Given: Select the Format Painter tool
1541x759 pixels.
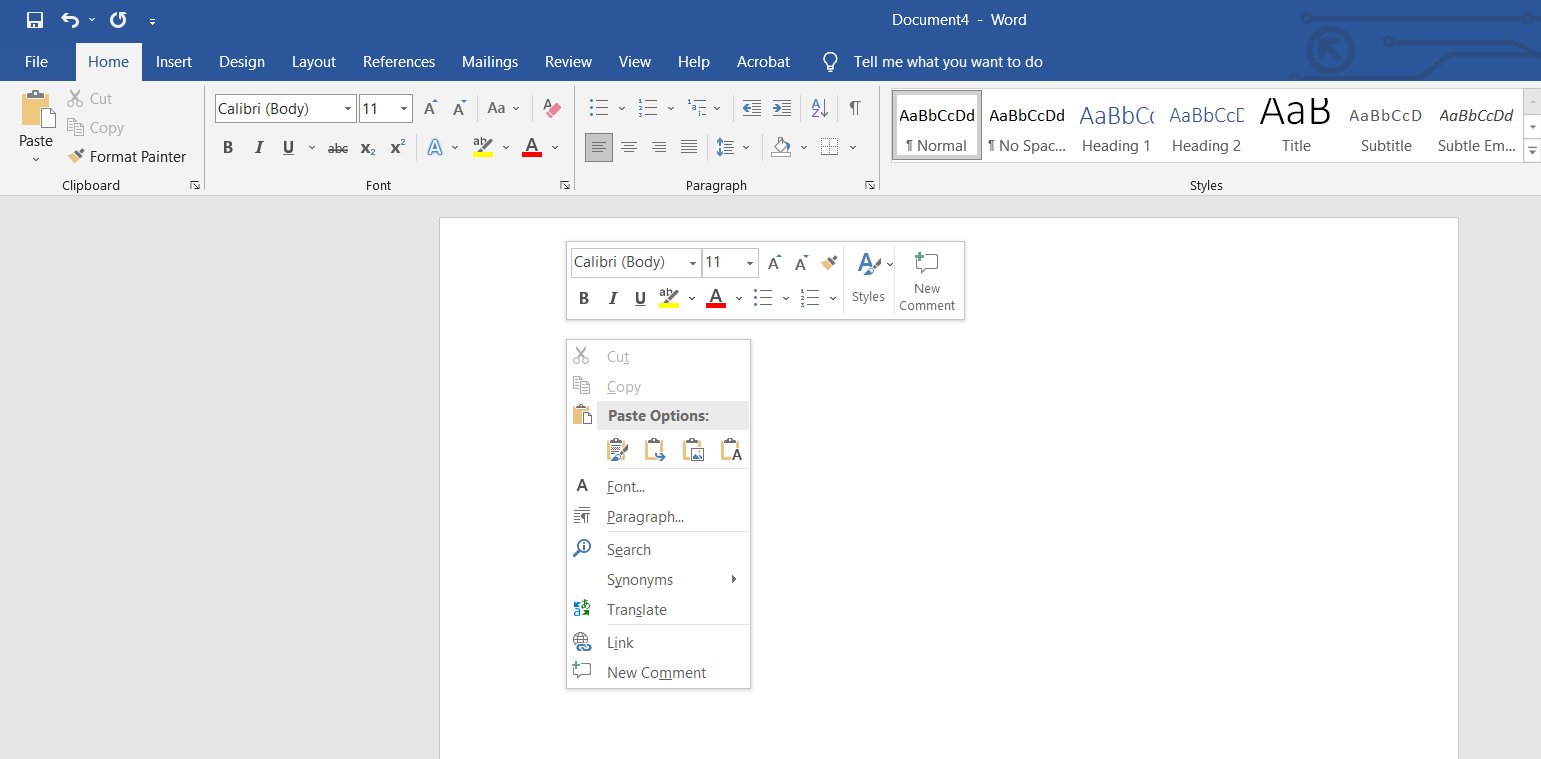Looking at the screenshot, I should click(127, 156).
